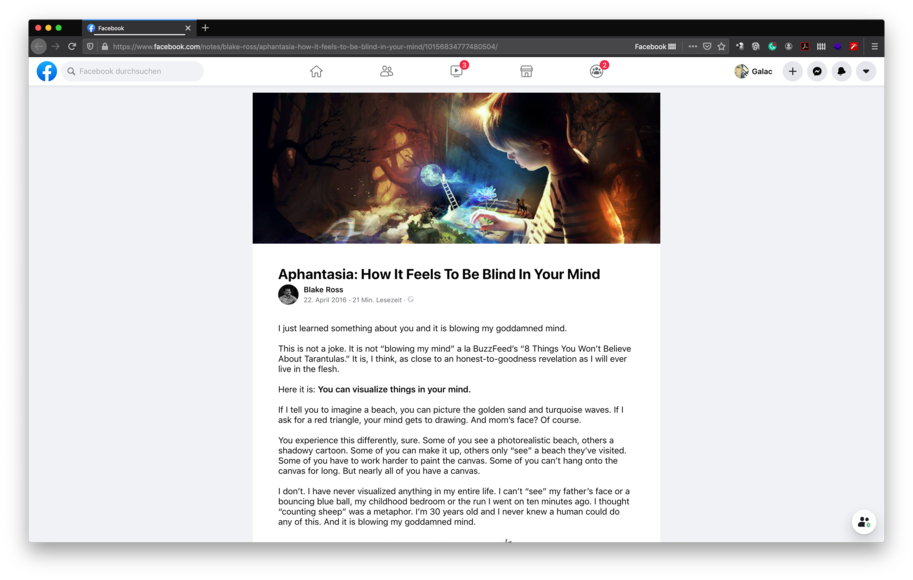Bookmark page with the star icon
This screenshot has width=913, height=580.
pos(721,46)
